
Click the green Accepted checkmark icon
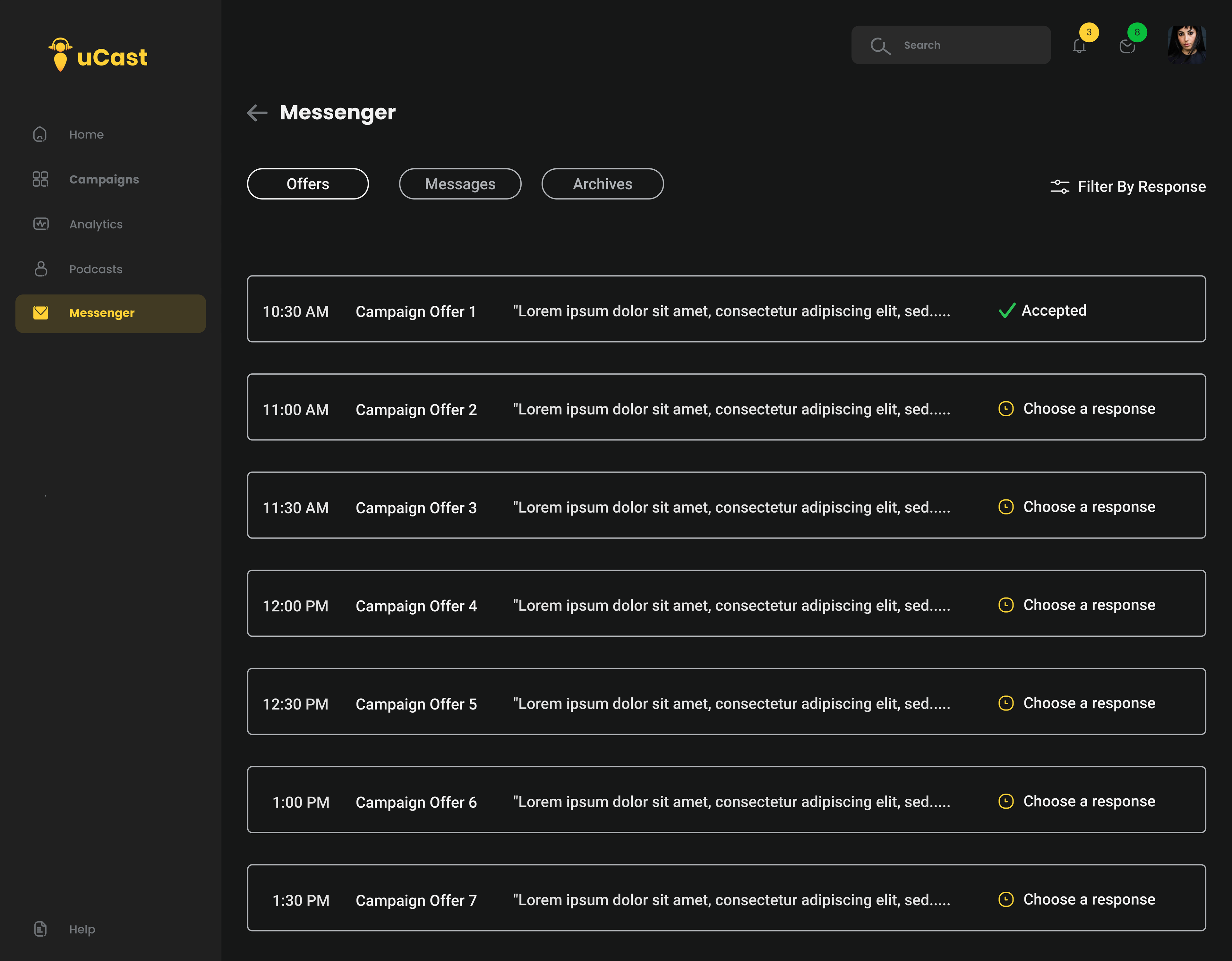[1007, 311]
